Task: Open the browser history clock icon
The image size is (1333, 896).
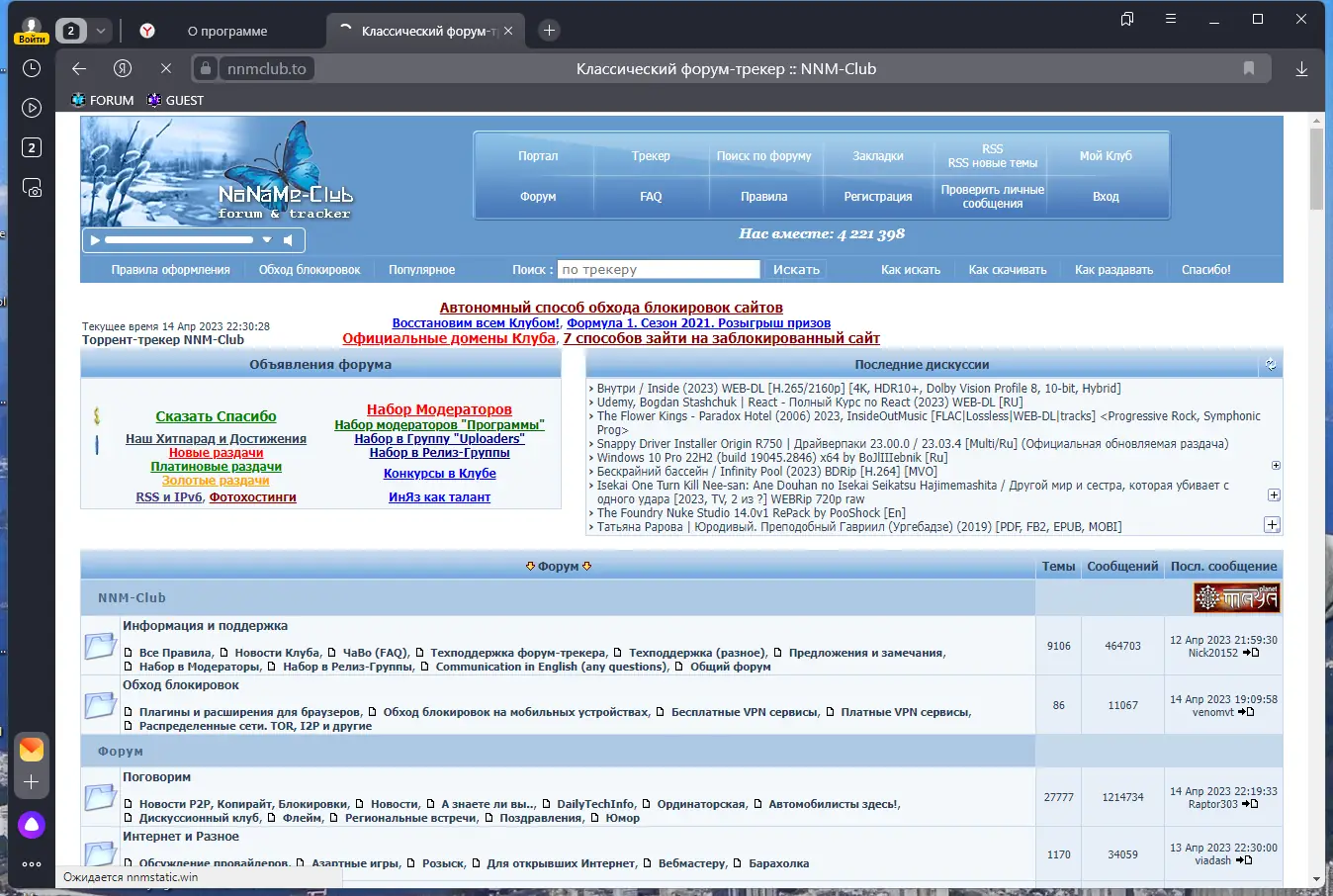Action: (32, 68)
